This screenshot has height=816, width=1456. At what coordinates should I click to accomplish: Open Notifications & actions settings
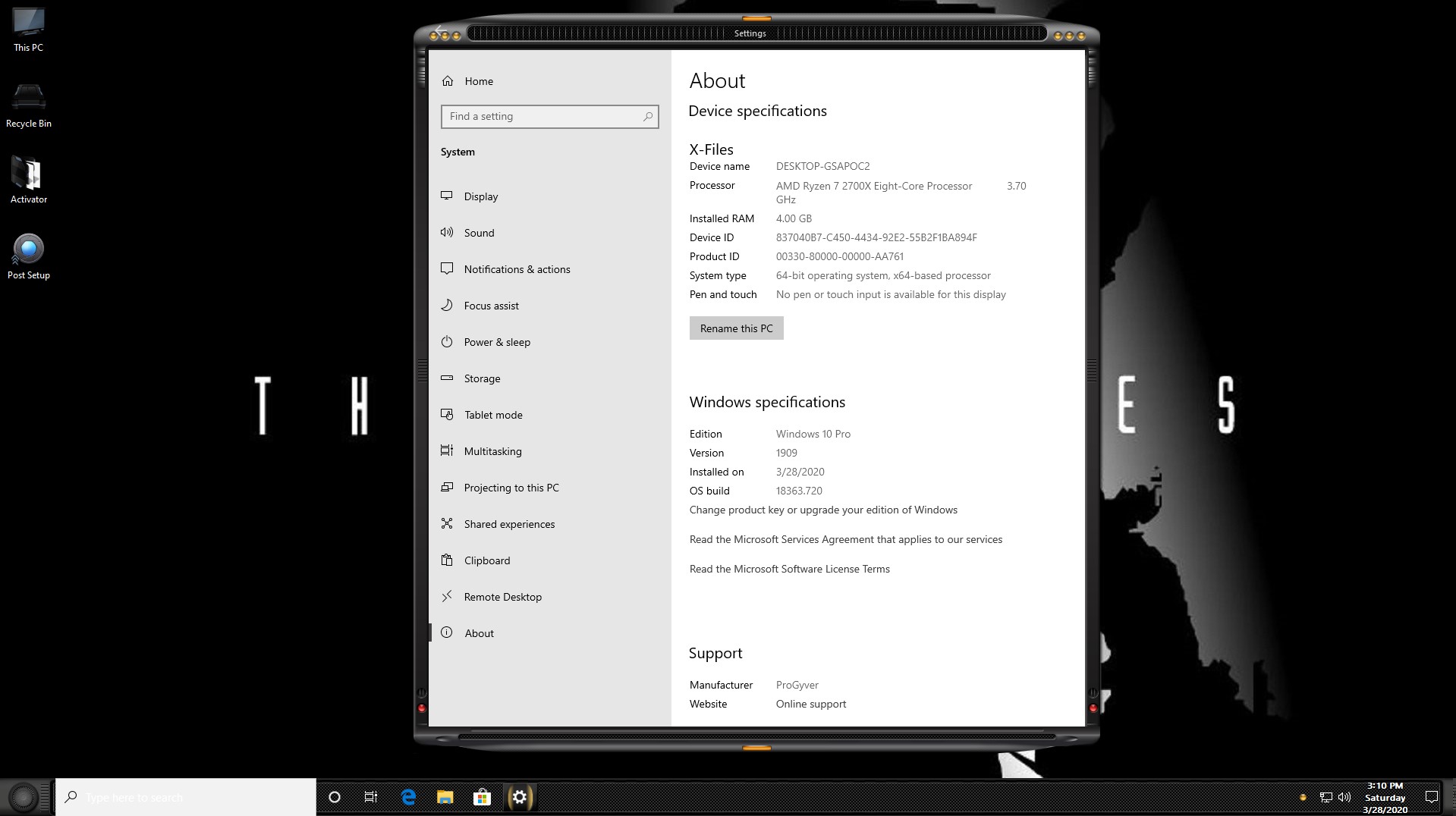coord(549,269)
